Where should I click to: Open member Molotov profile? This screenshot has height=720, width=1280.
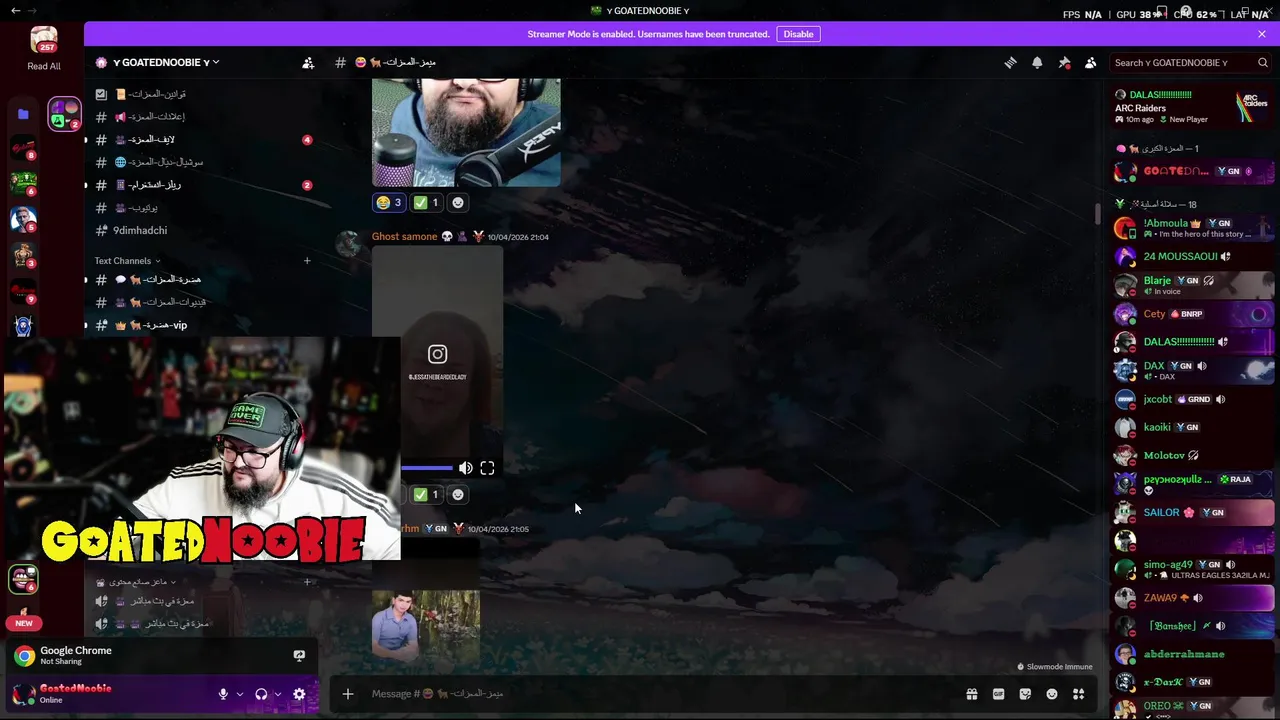point(1192,456)
